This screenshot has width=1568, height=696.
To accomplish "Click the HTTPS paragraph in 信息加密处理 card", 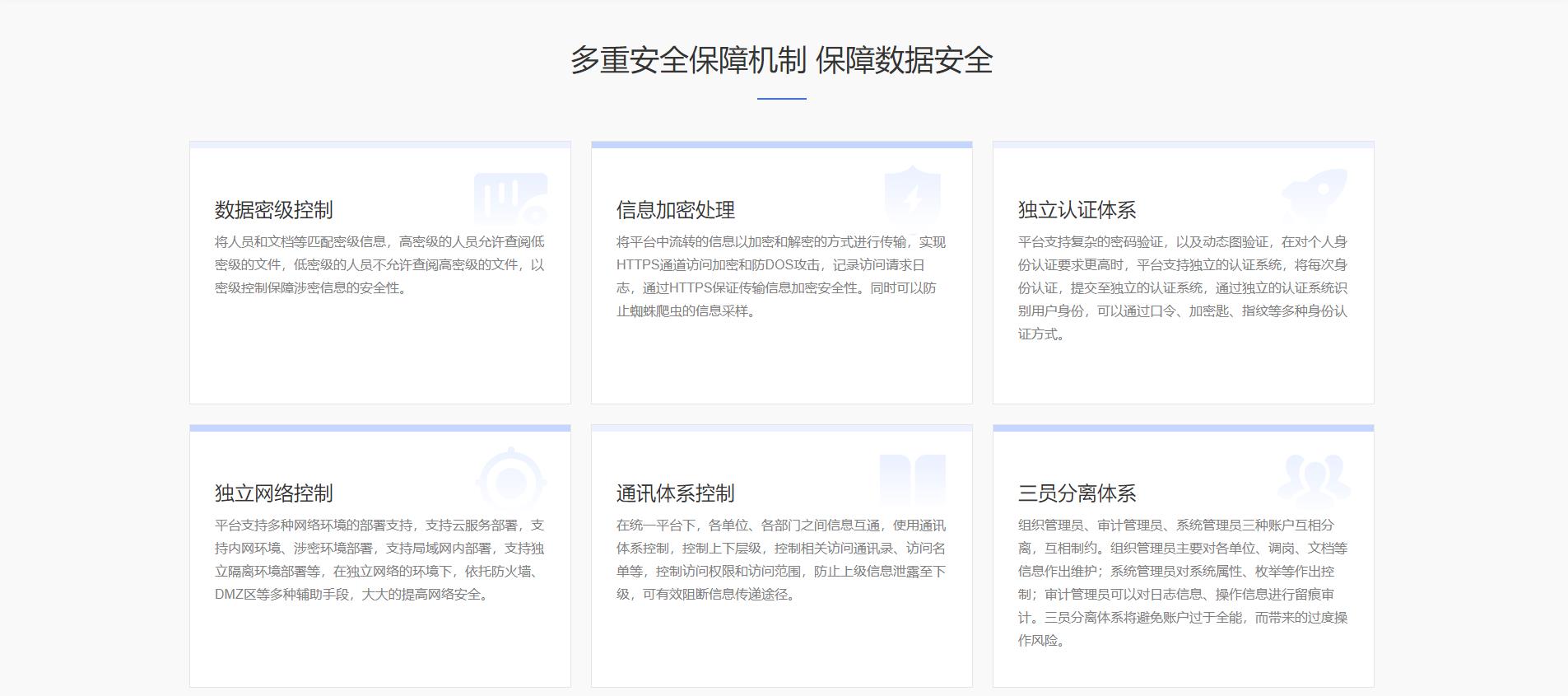I will tap(780, 277).
